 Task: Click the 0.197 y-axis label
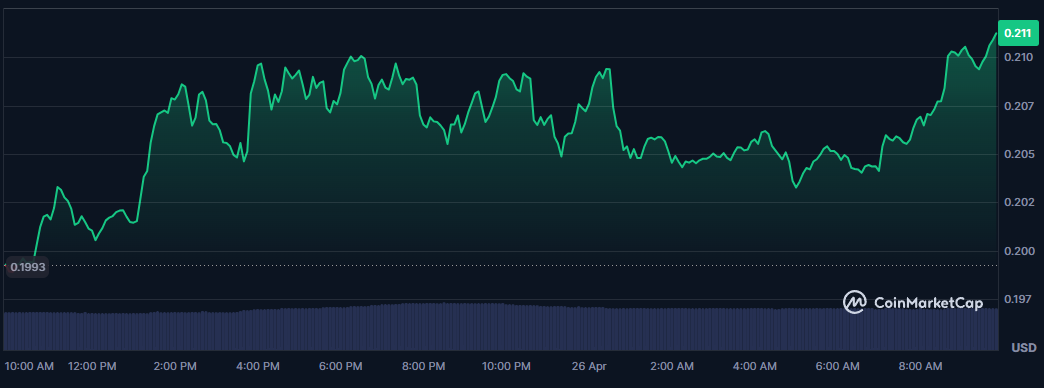tap(1019, 299)
